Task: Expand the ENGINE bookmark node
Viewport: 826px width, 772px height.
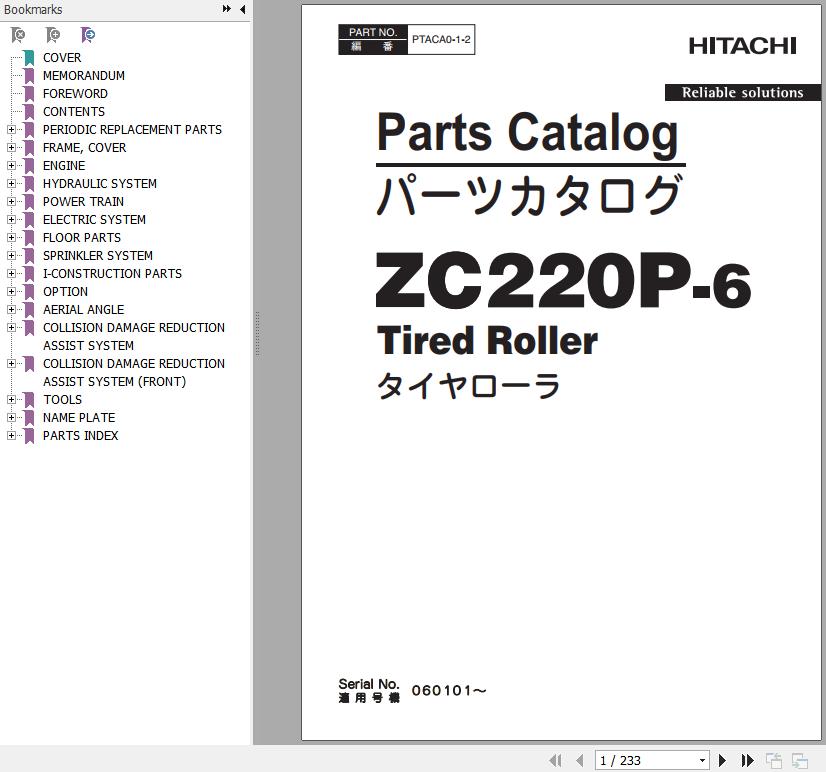Action: pos(11,165)
